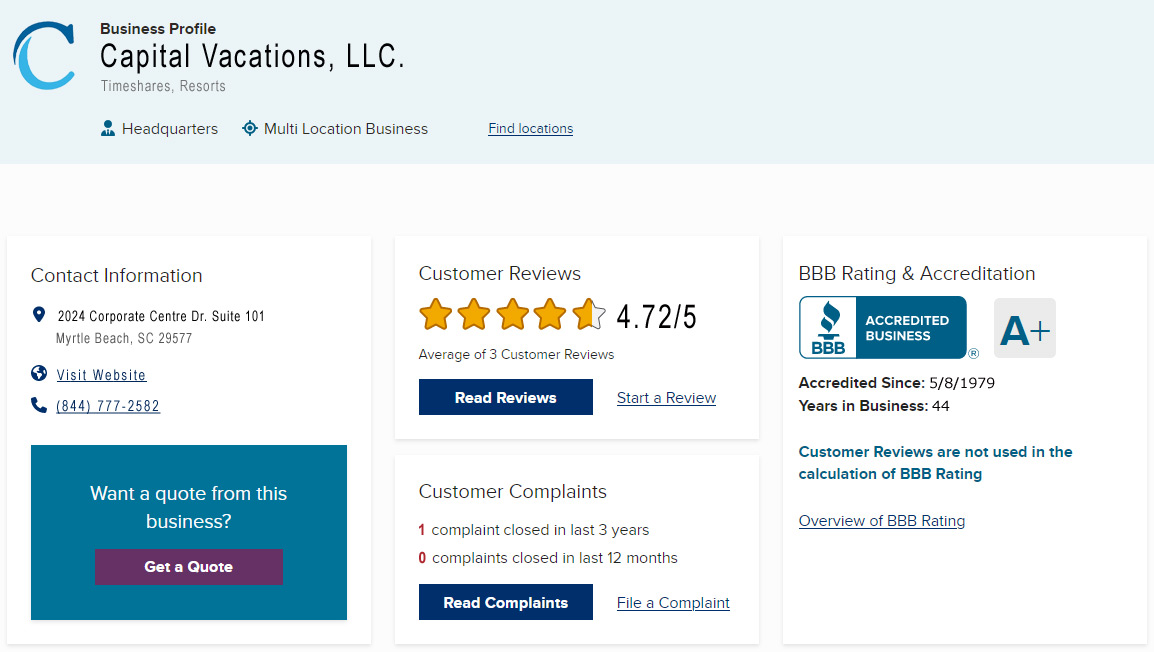The height and width of the screenshot is (652, 1154).
Task: Open the Start a Review link
Action: pos(666,398)
